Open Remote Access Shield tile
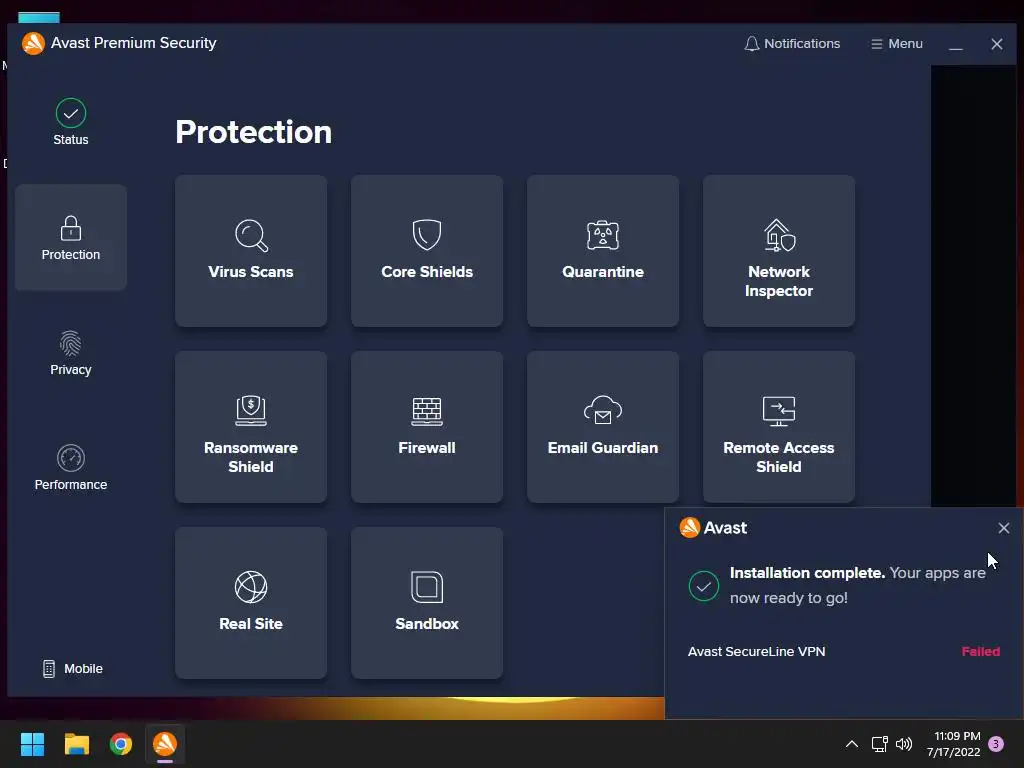1024x768 pixels. pos(779,427)
